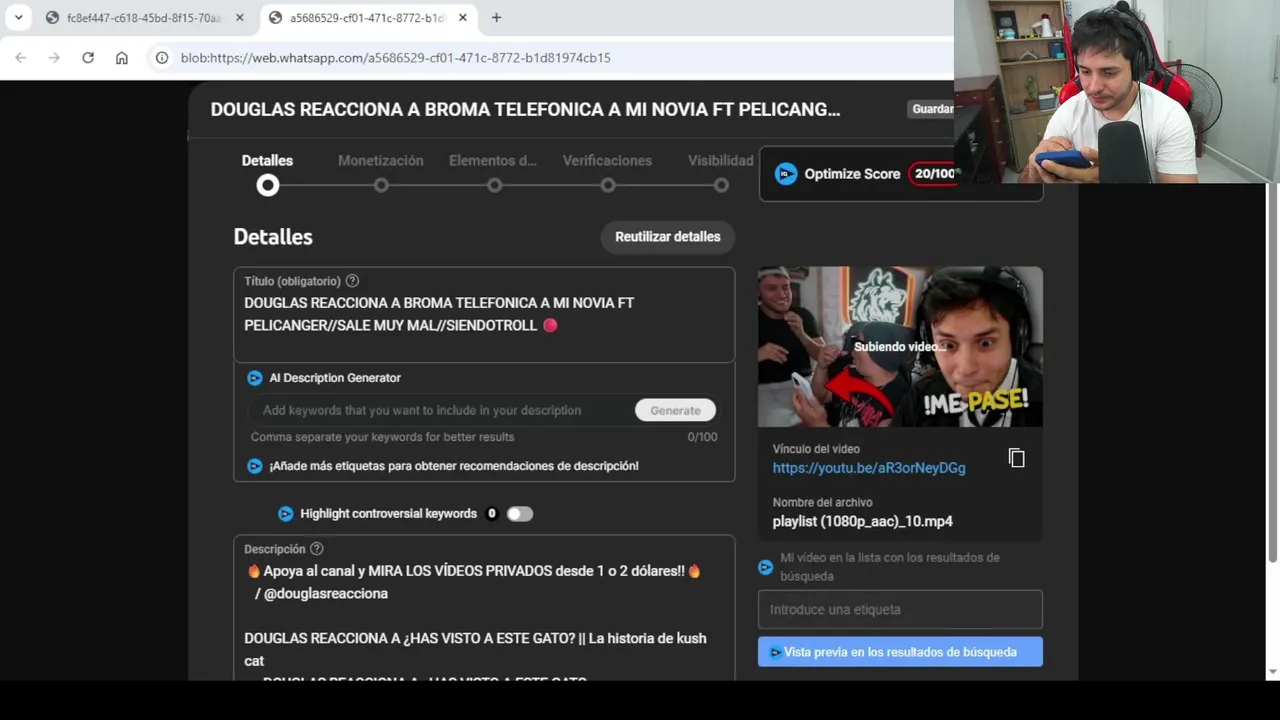The image size is (1280, 720).
Task: Click icon beside ¡Añade más etiquetas recommendation
Action: point(255,466)
